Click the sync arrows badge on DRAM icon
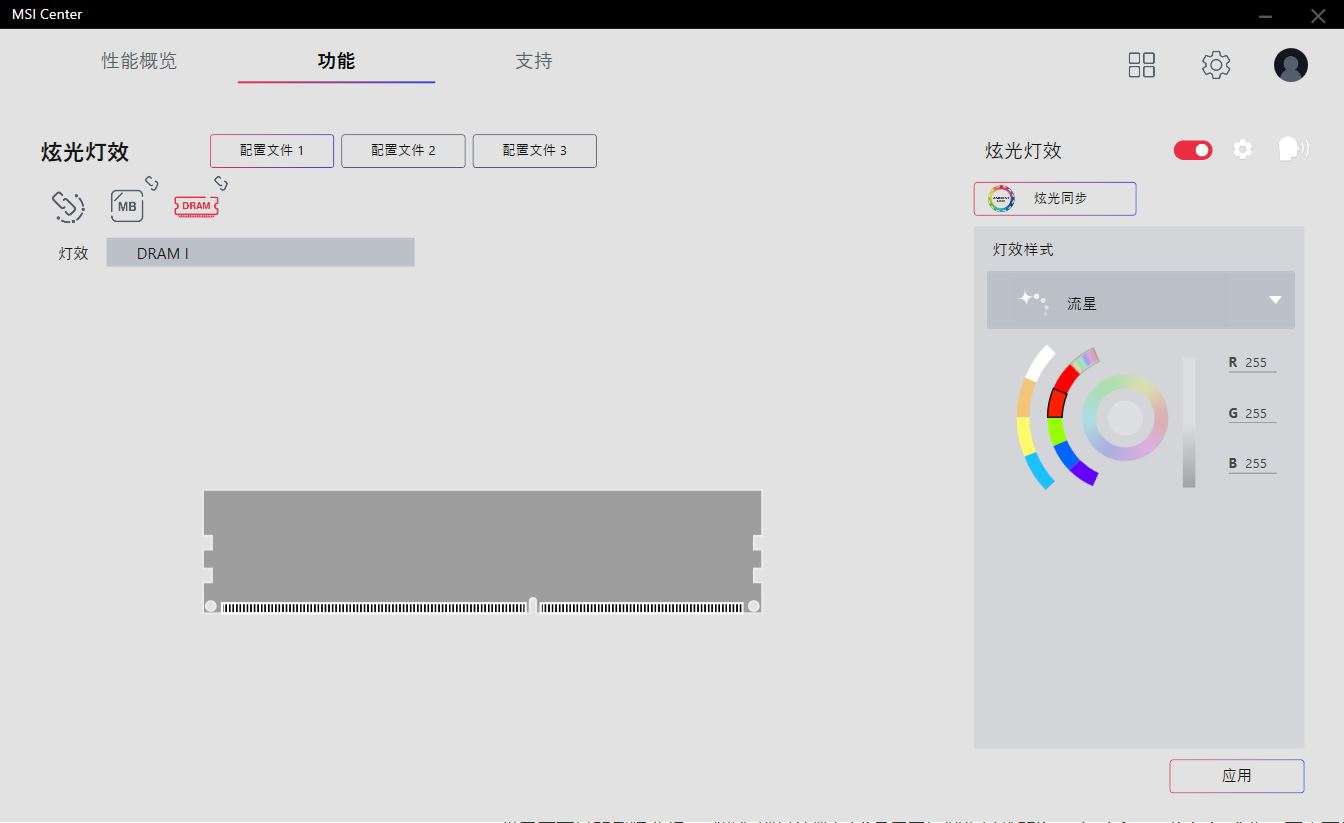Image resolution: width=1344 pixels, height=823 pixels. [221, 184]
